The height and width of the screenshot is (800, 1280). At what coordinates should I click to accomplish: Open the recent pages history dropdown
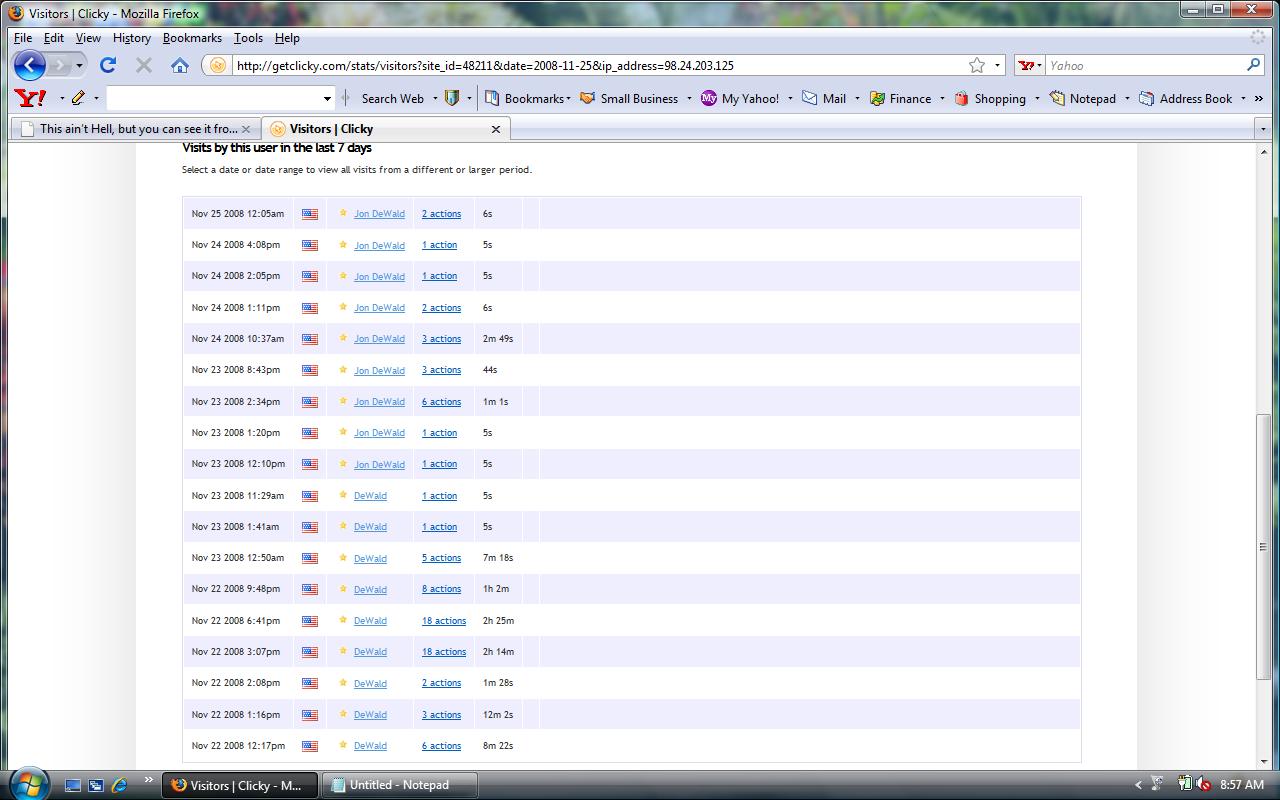click(79, 66)
